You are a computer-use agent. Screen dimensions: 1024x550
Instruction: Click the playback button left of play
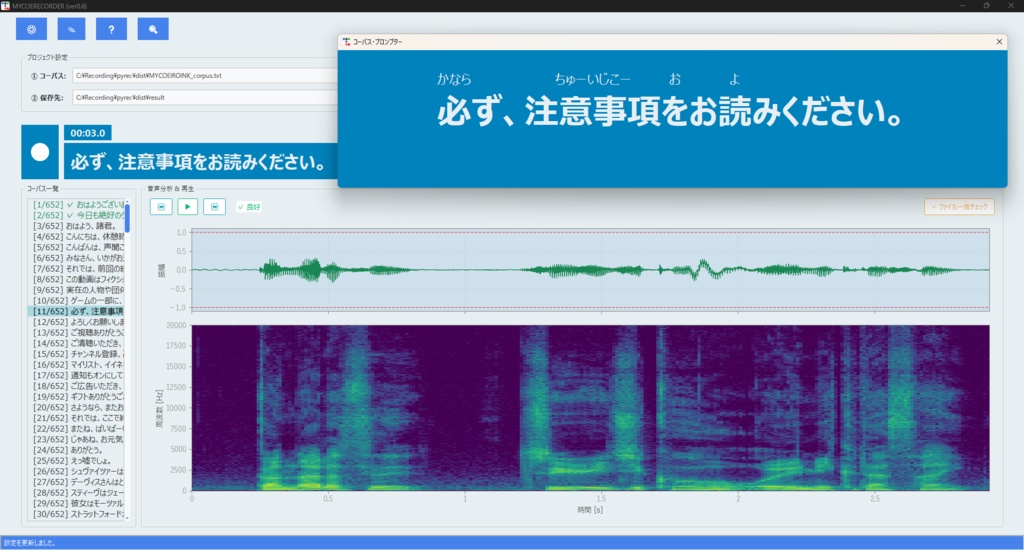(161, 206)
